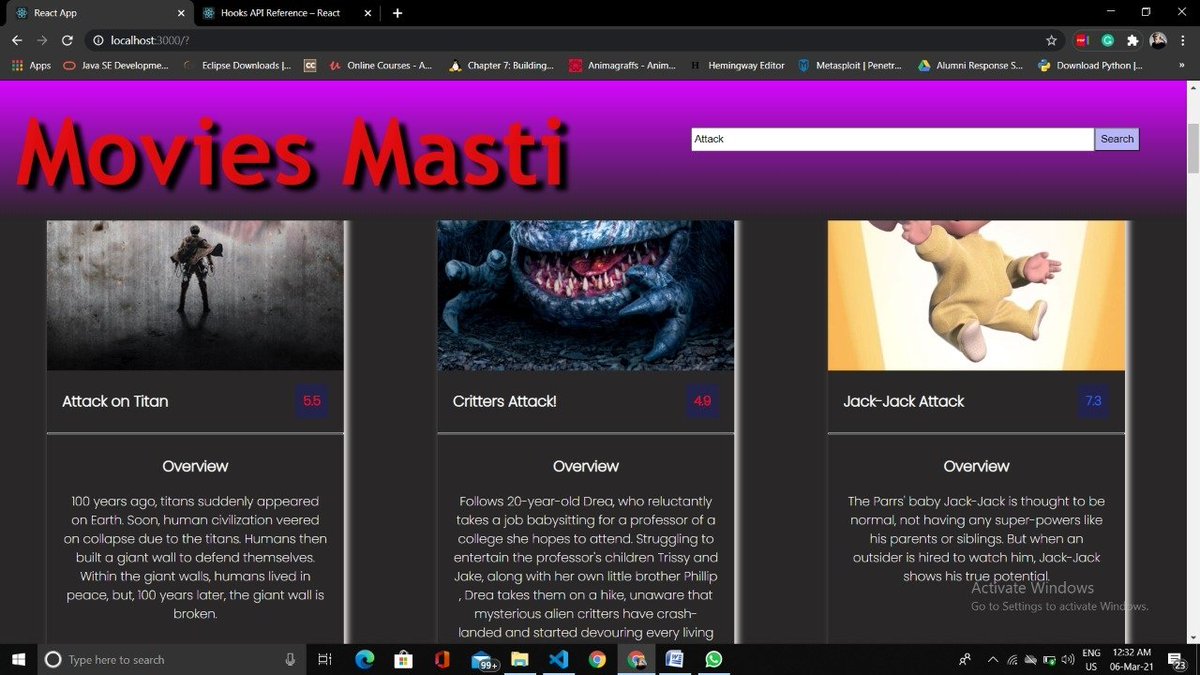Close the React App tab
Image resolution: width=1200 pixels, height=675 pixels.
click(x=180, y=13)
